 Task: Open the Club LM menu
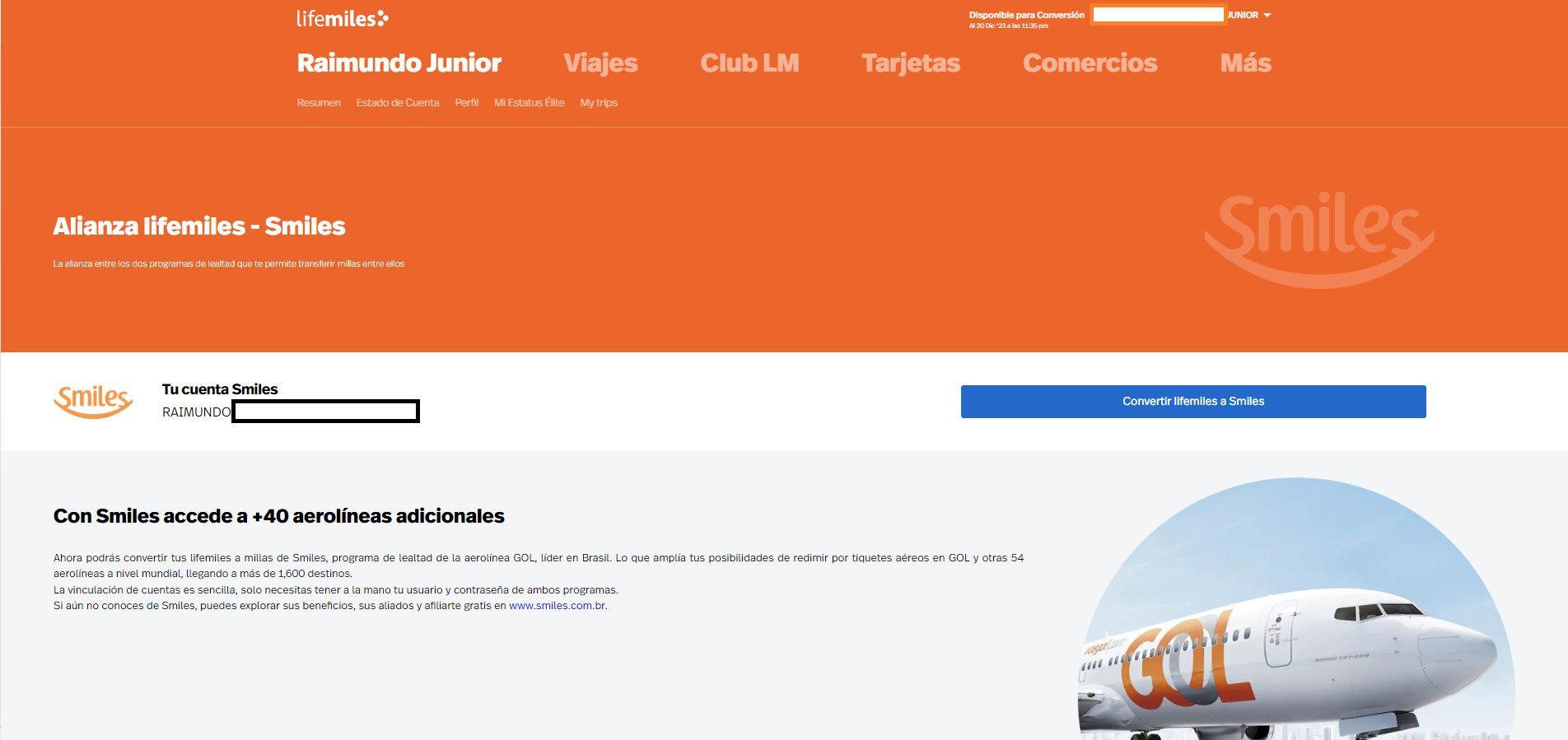click(x=749, y=63)
